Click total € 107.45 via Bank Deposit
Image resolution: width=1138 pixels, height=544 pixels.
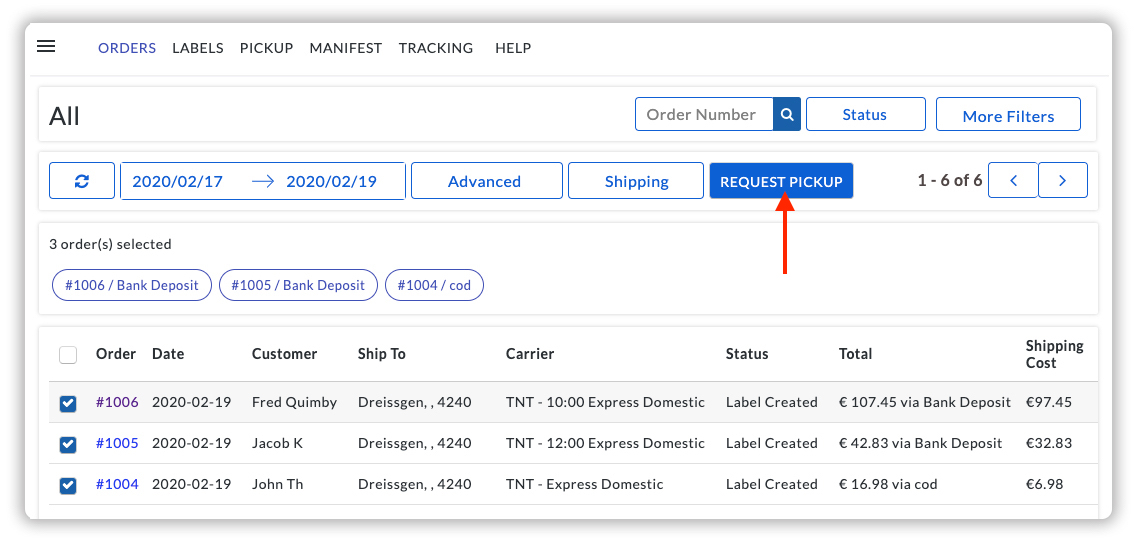925,402
